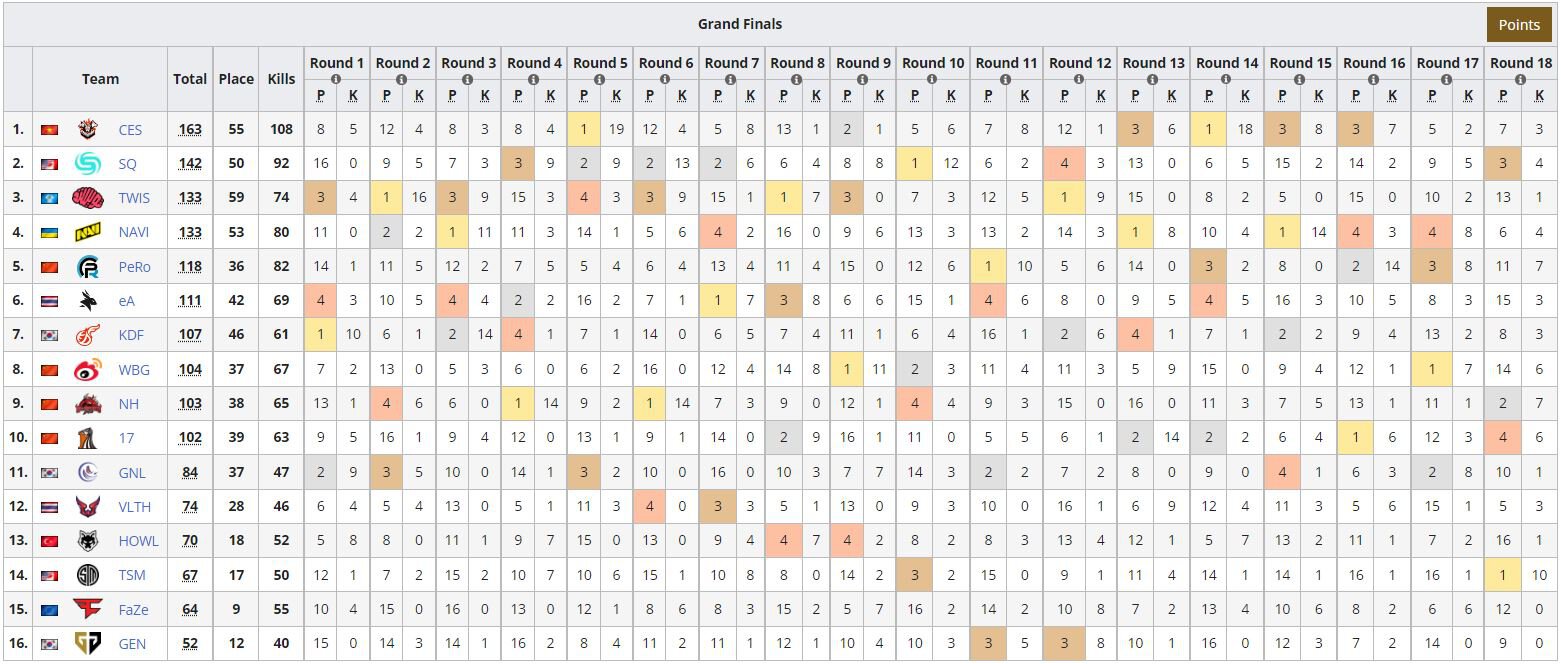Click the WBG team logo icon
This screenshot has height=664, width=1561.
88,369
